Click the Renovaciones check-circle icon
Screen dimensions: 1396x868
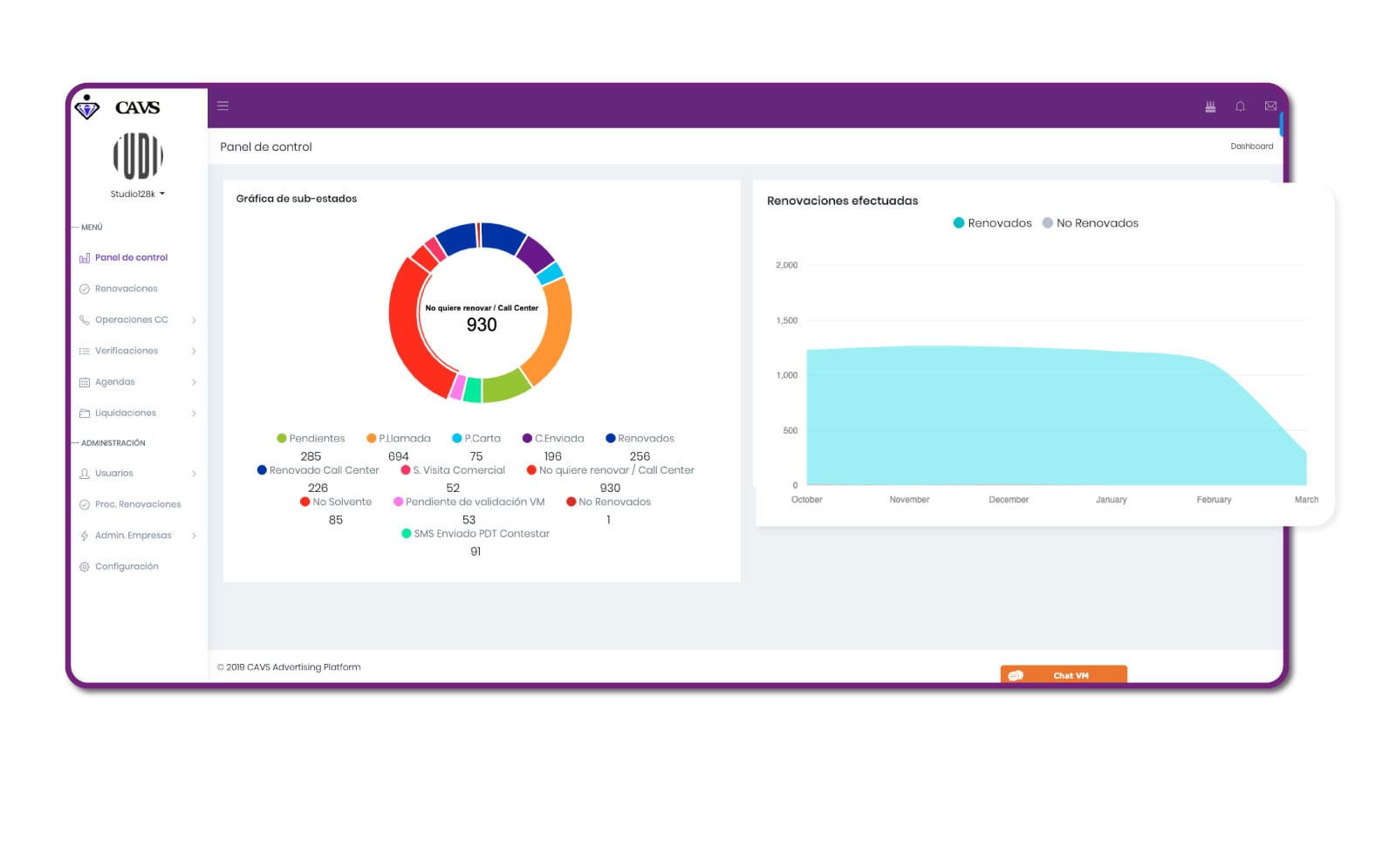[x=85, y=289]
